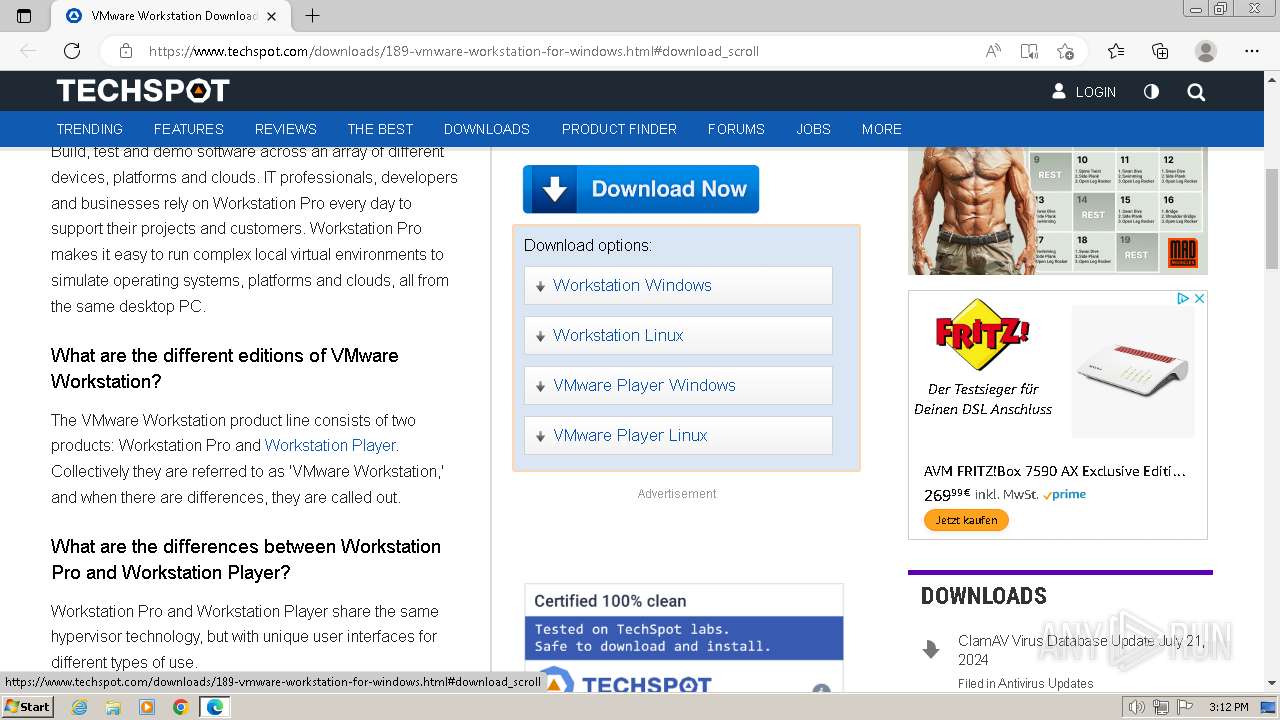Viewport: 1280px width, 720px height.
Task: Open browser profile avatar
Action: coord(1206,51)
